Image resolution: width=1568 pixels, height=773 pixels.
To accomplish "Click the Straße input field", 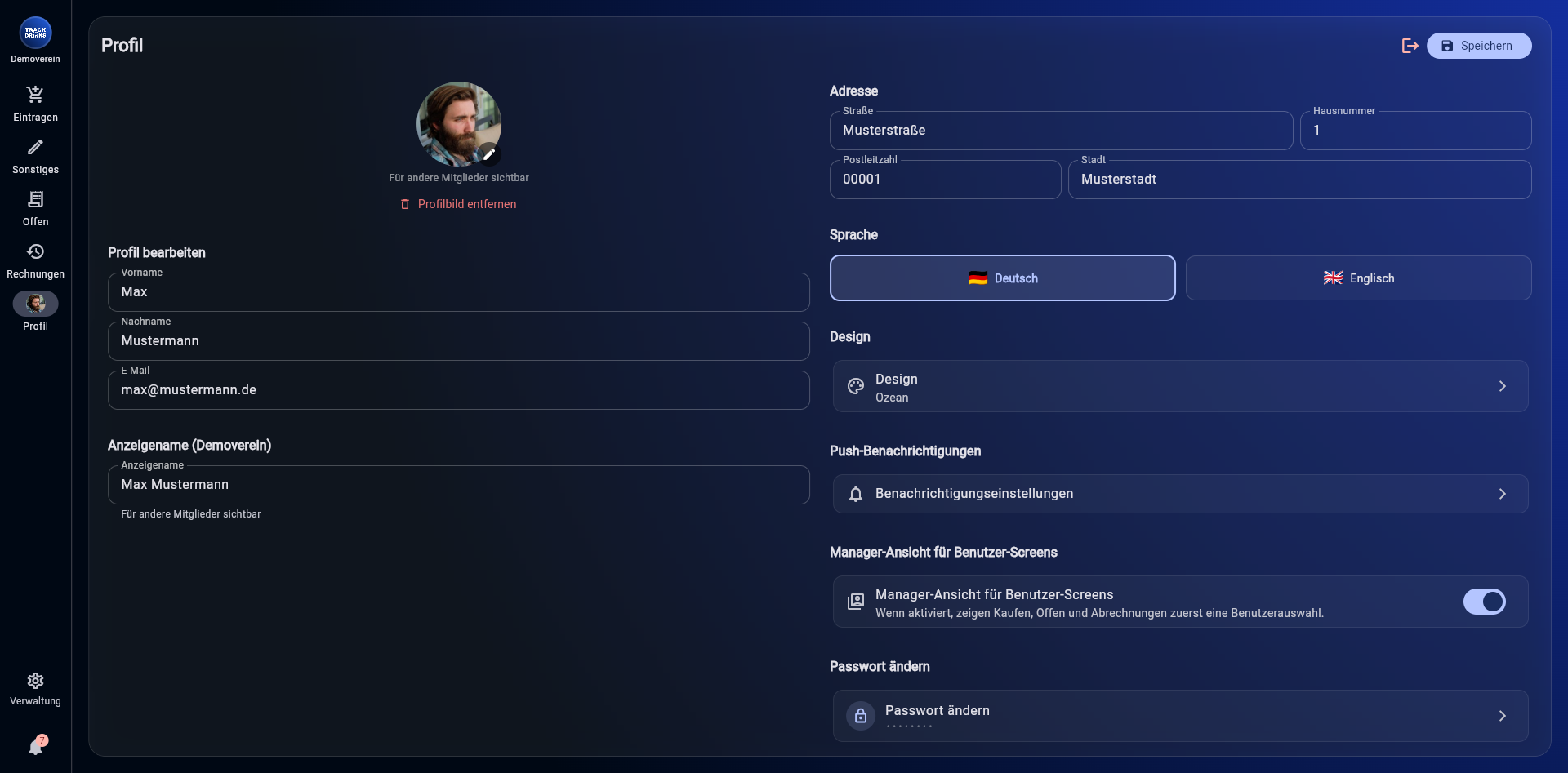I will pos(1061,131).
